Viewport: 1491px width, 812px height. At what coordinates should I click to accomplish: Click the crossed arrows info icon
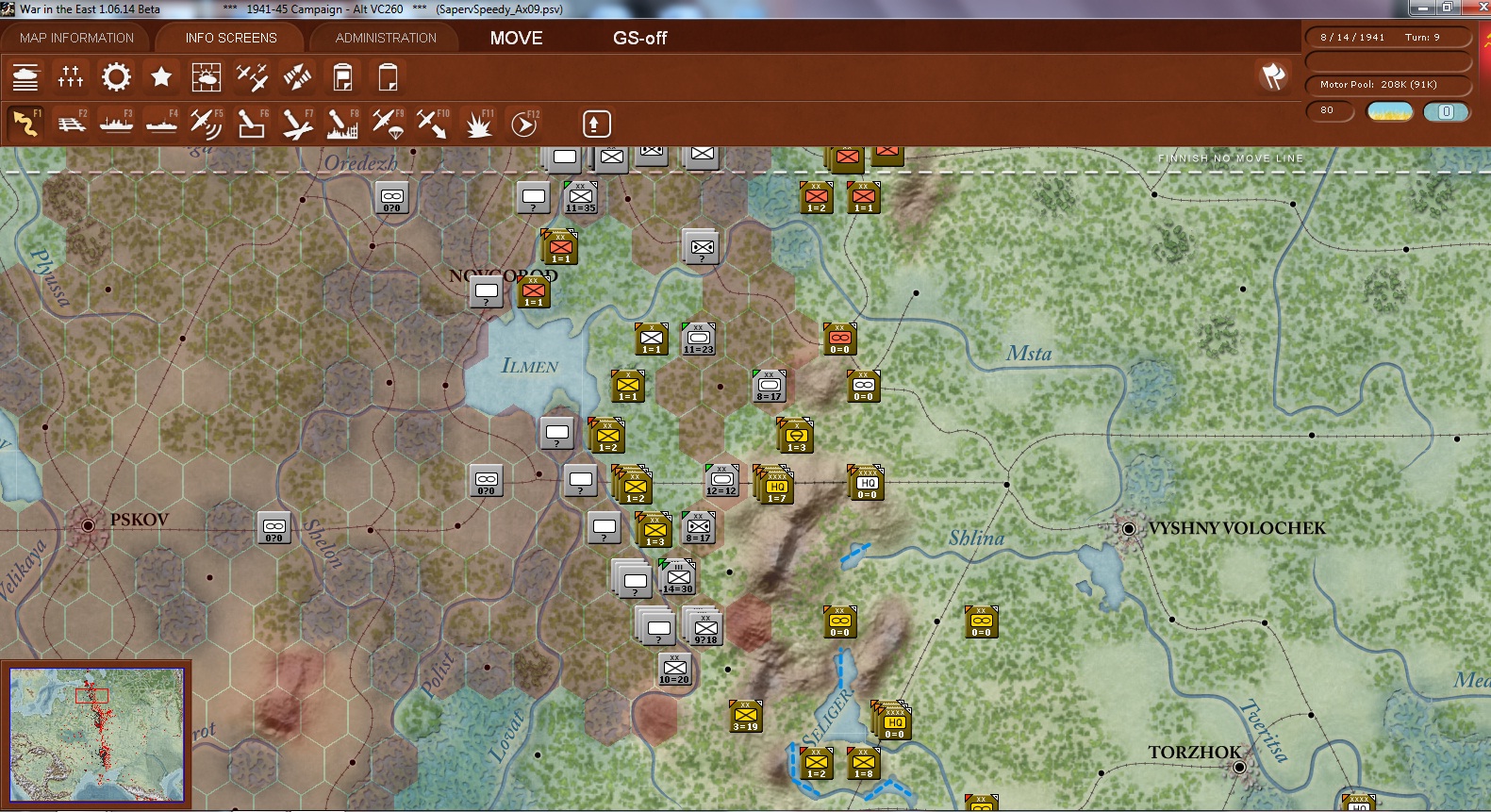pyautogui.click(x=297, y=77)
